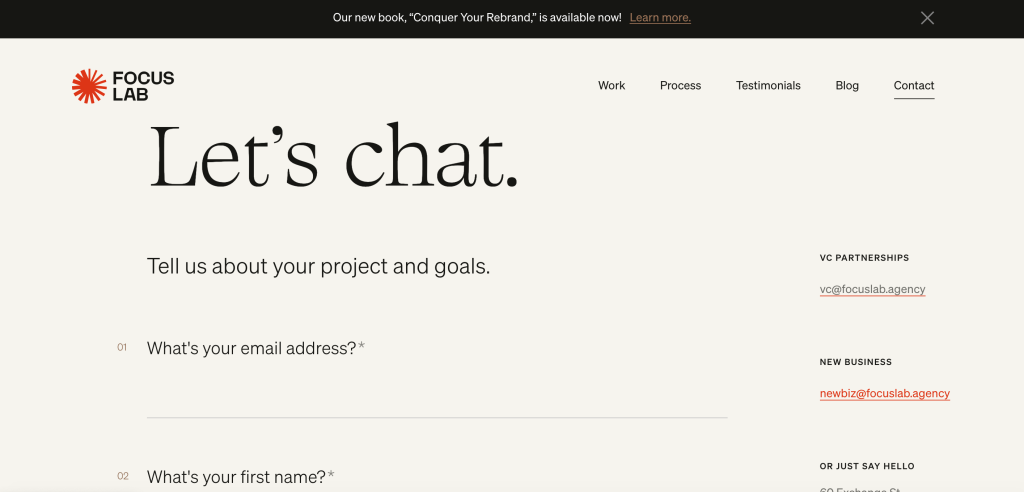The width and height of the screenshot is (1024, 492).
Task: Go to the Process nav item
Action: click(680, 86)
